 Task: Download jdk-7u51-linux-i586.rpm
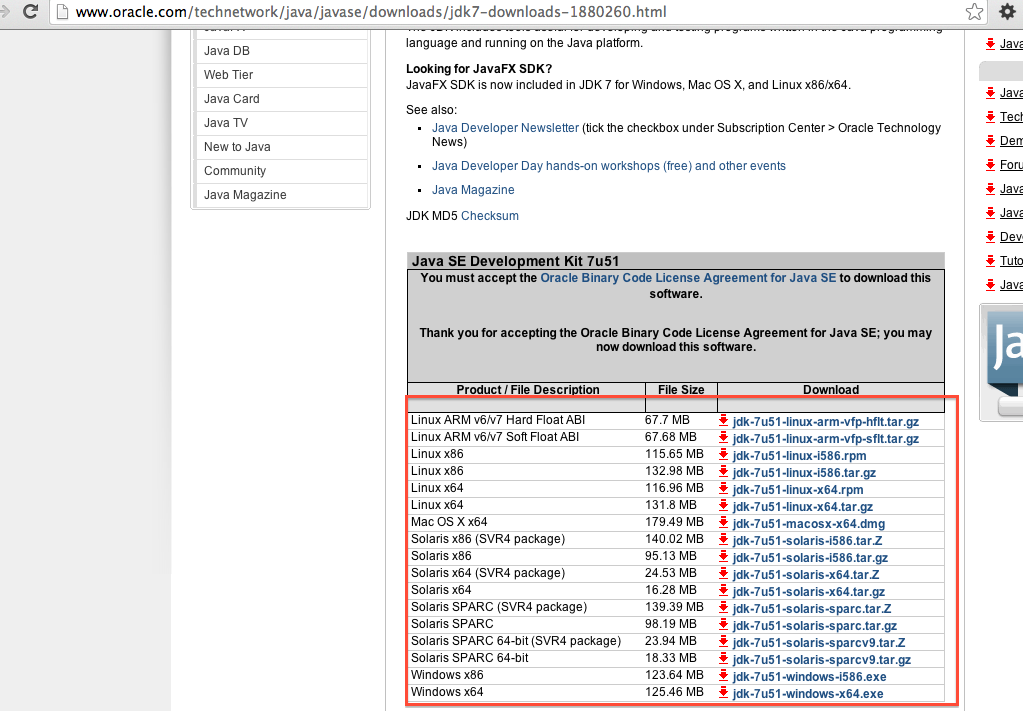799,456
